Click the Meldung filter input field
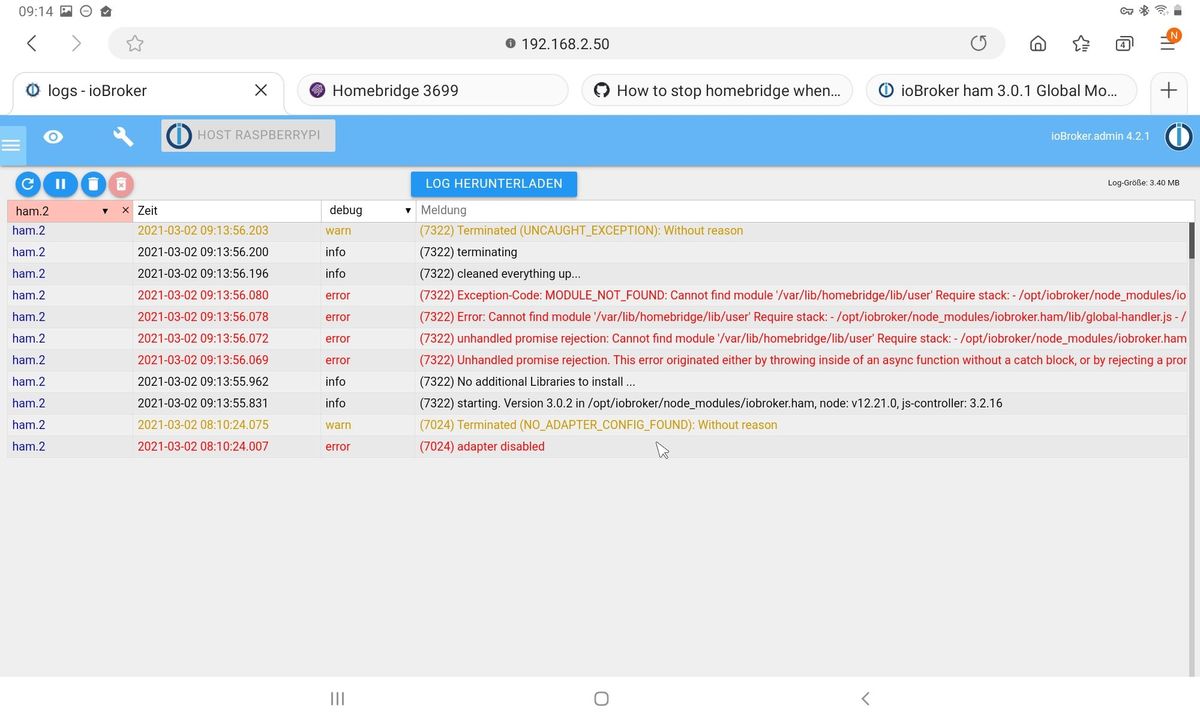The height and width of the screenshot is (720, 1200). point(805,211)
